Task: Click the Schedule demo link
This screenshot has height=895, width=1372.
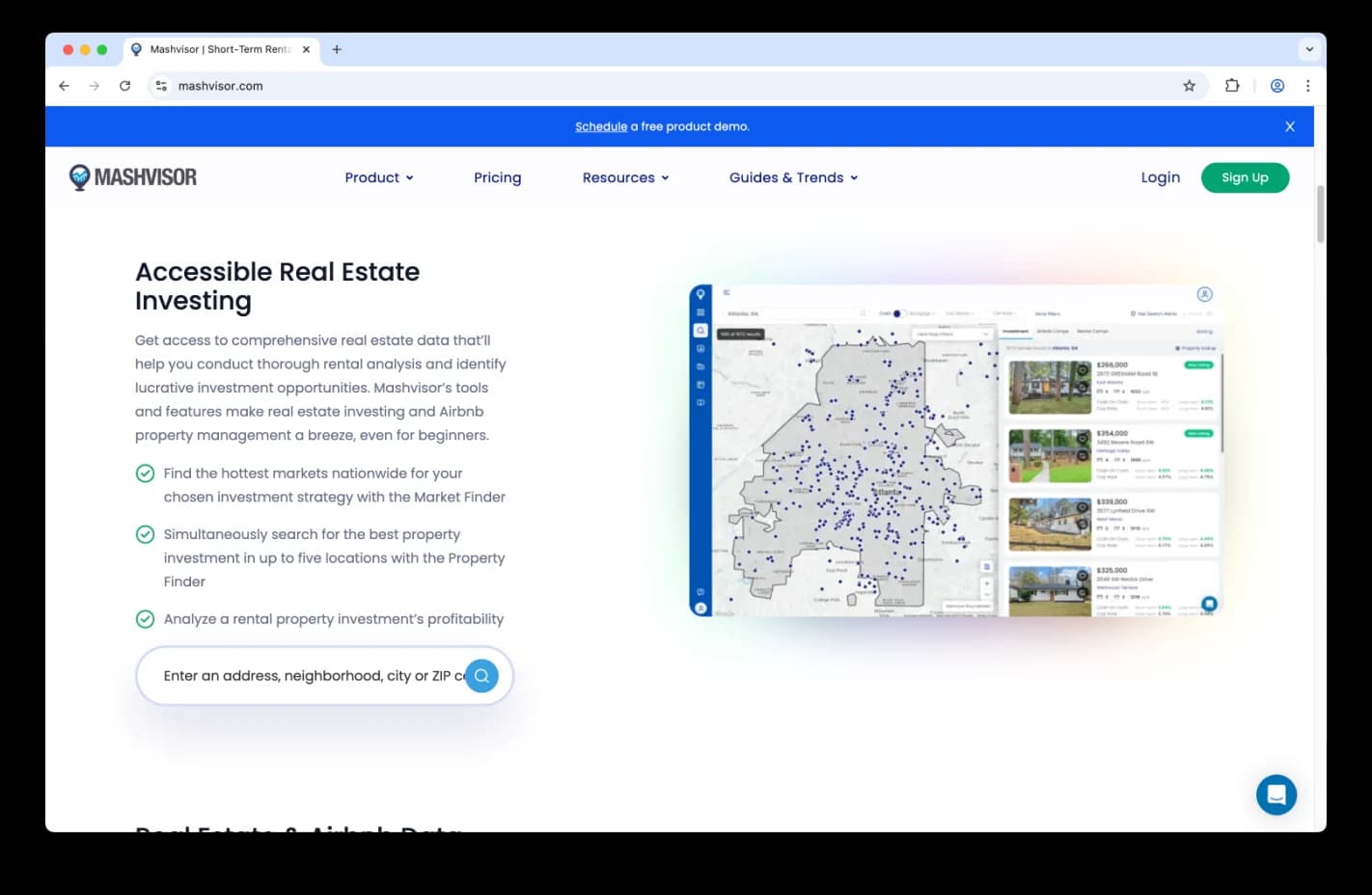Action: pyautogui.click(x=600, y=126)
